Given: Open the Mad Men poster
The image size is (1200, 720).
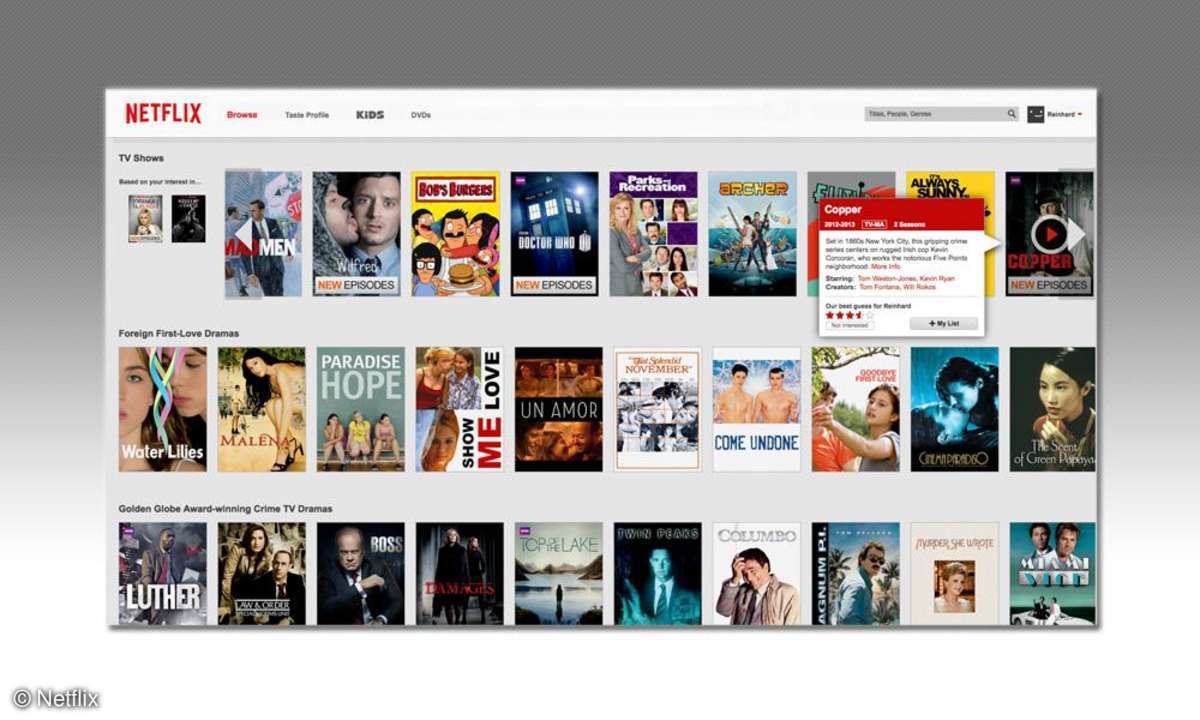Looking at the screenshot, I should [263, 233].
